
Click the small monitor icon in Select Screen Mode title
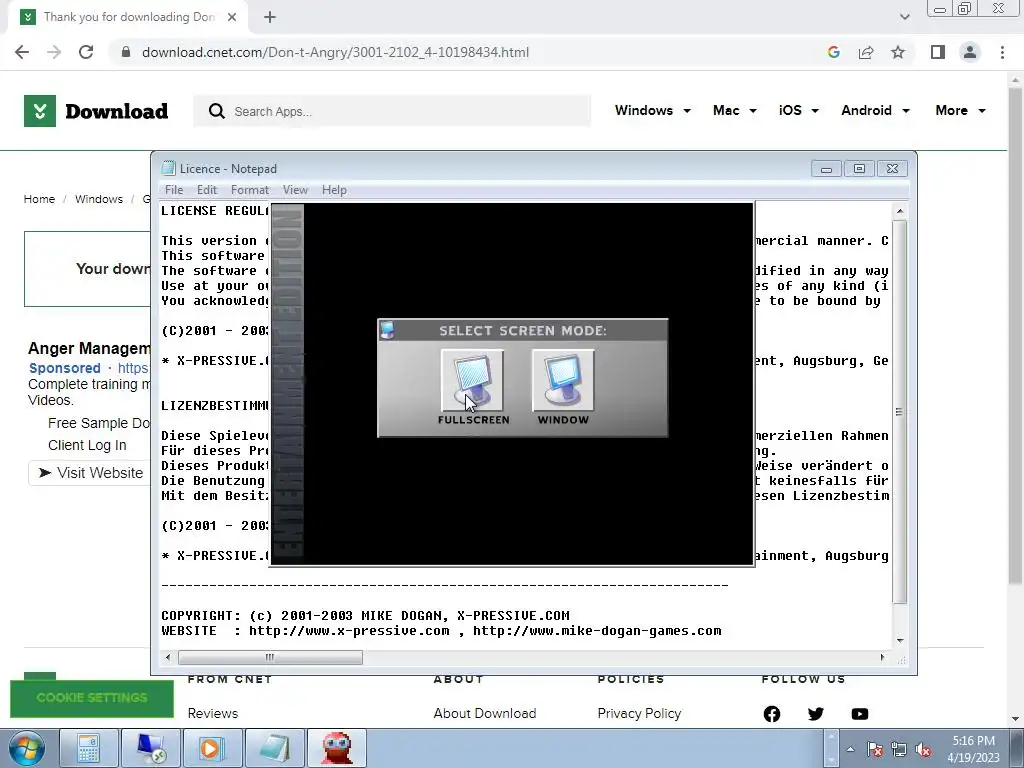387,330
